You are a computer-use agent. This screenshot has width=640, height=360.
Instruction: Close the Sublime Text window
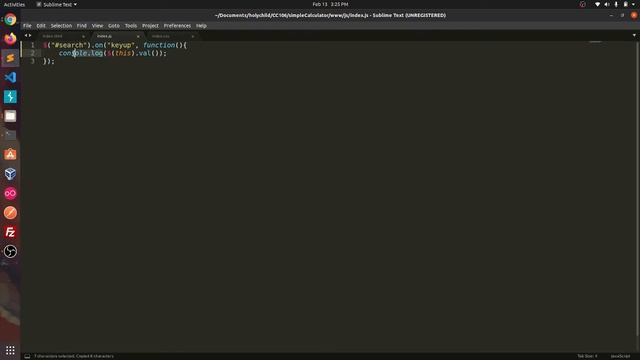pyautogui.click(x=634, y=15)
